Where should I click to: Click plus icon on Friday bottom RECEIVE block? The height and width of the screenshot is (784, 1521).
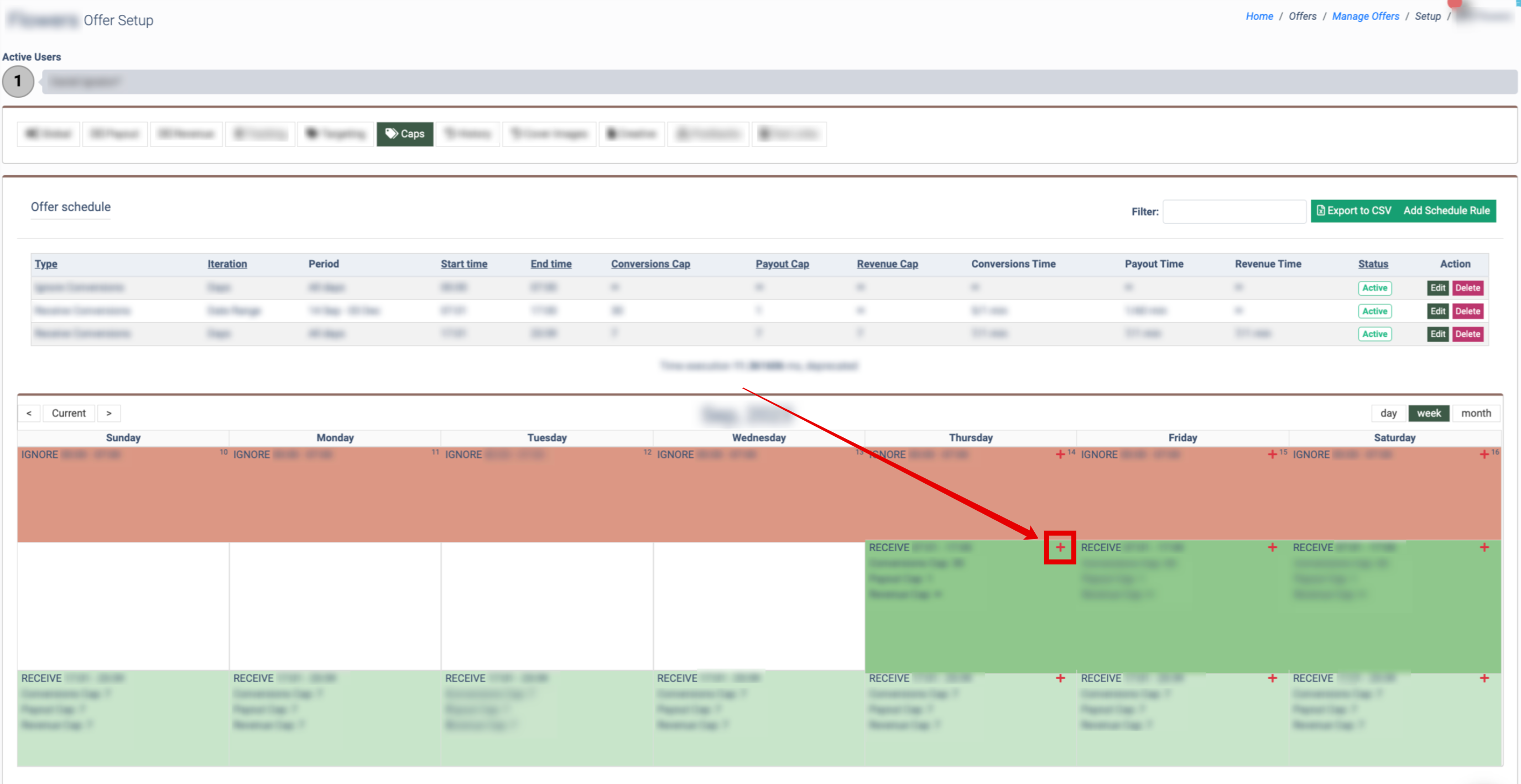[1272, 678]
